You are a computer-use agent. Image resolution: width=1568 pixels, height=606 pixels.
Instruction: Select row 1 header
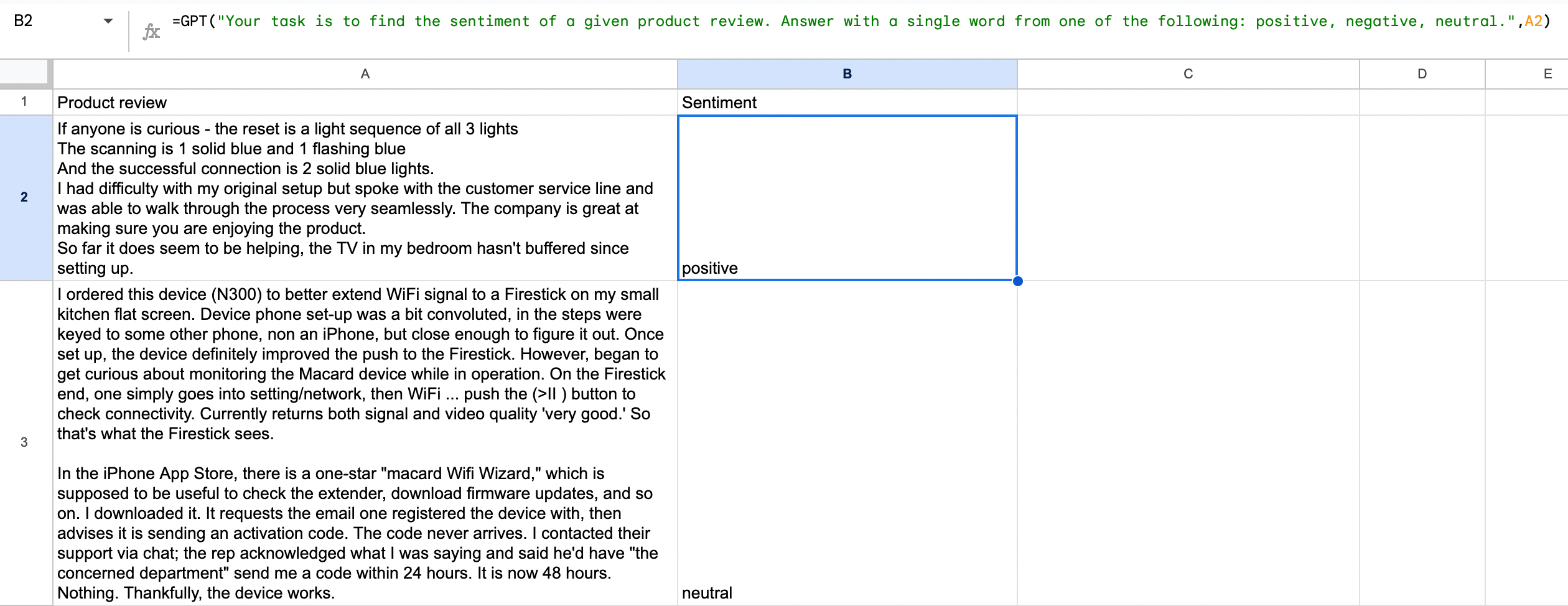(x=25, y=102)
